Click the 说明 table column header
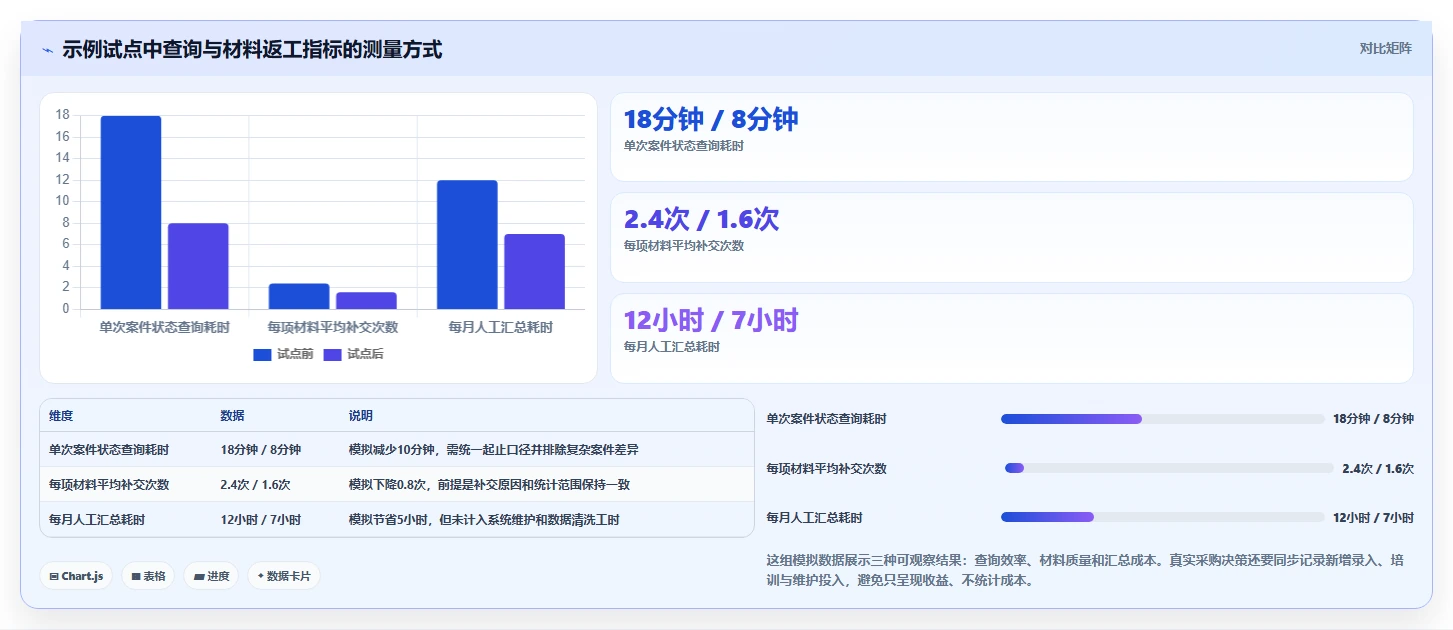This screenshot has width=1453, height=630. pyautogui.click(x=360, y=416)
